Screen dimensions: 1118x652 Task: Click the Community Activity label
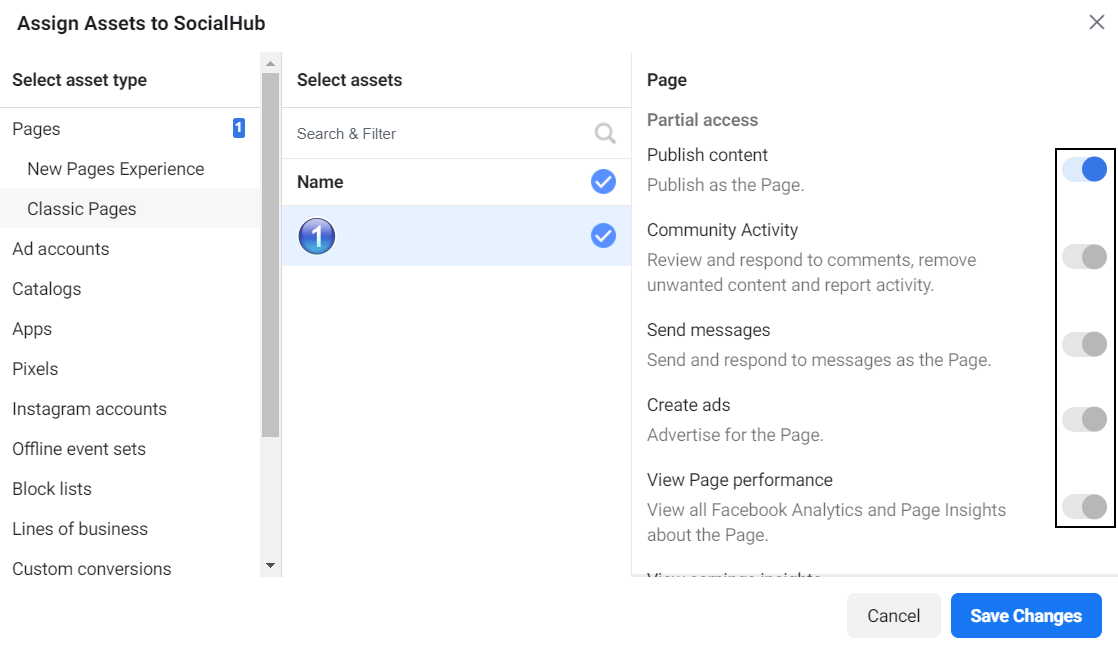722,230
